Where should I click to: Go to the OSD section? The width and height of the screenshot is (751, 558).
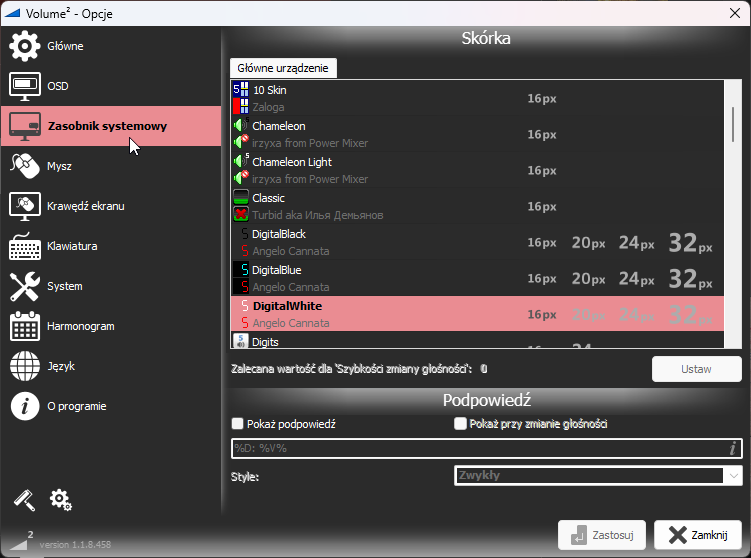(58, 86)
